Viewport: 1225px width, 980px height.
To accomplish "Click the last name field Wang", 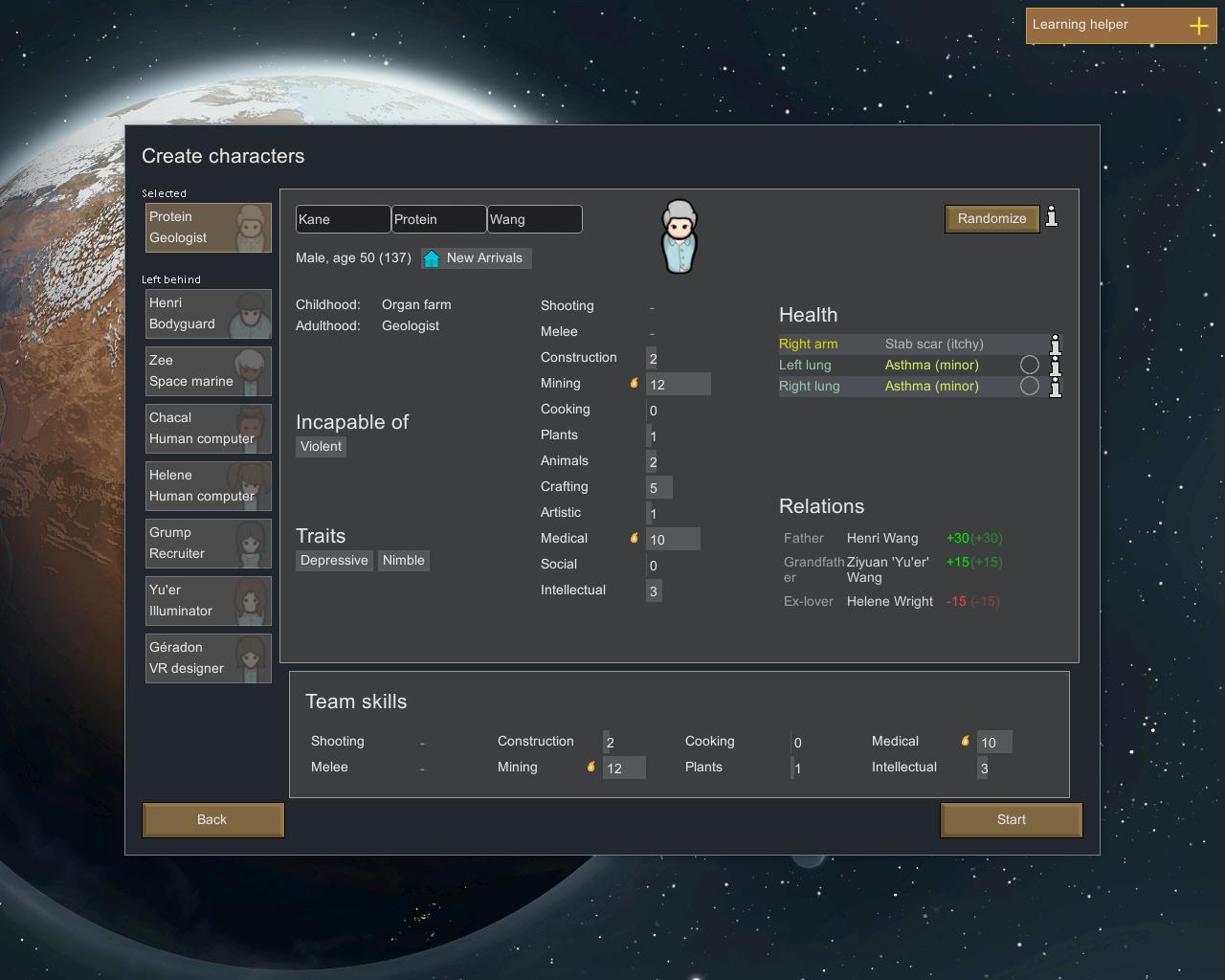I will click(x=534, y=219).
